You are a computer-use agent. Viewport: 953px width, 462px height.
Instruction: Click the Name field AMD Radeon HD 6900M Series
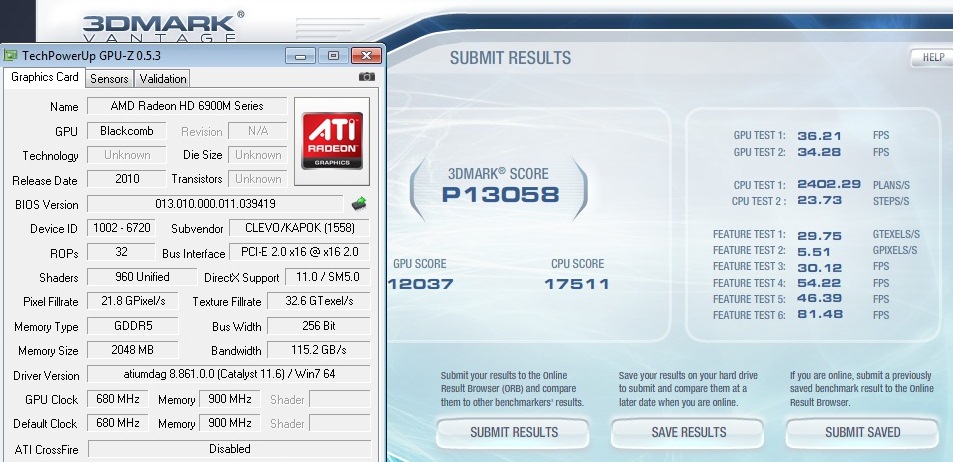click(x=187, y=106)
